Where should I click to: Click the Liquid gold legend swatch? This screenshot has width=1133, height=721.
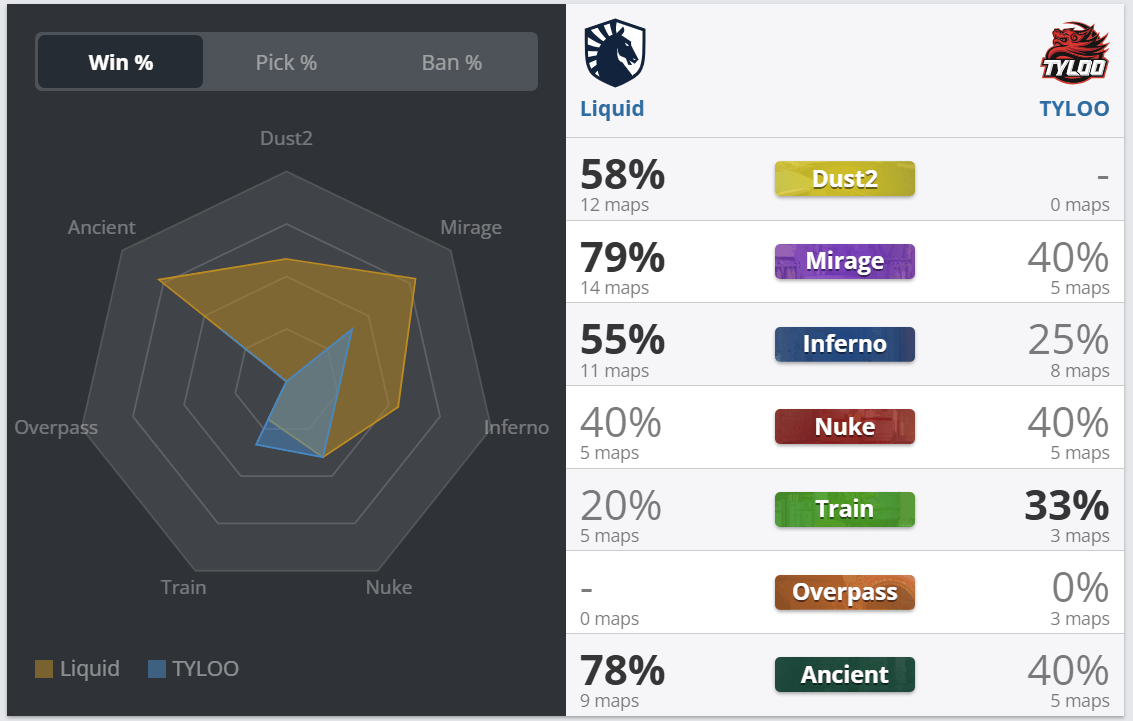(44, 669)
